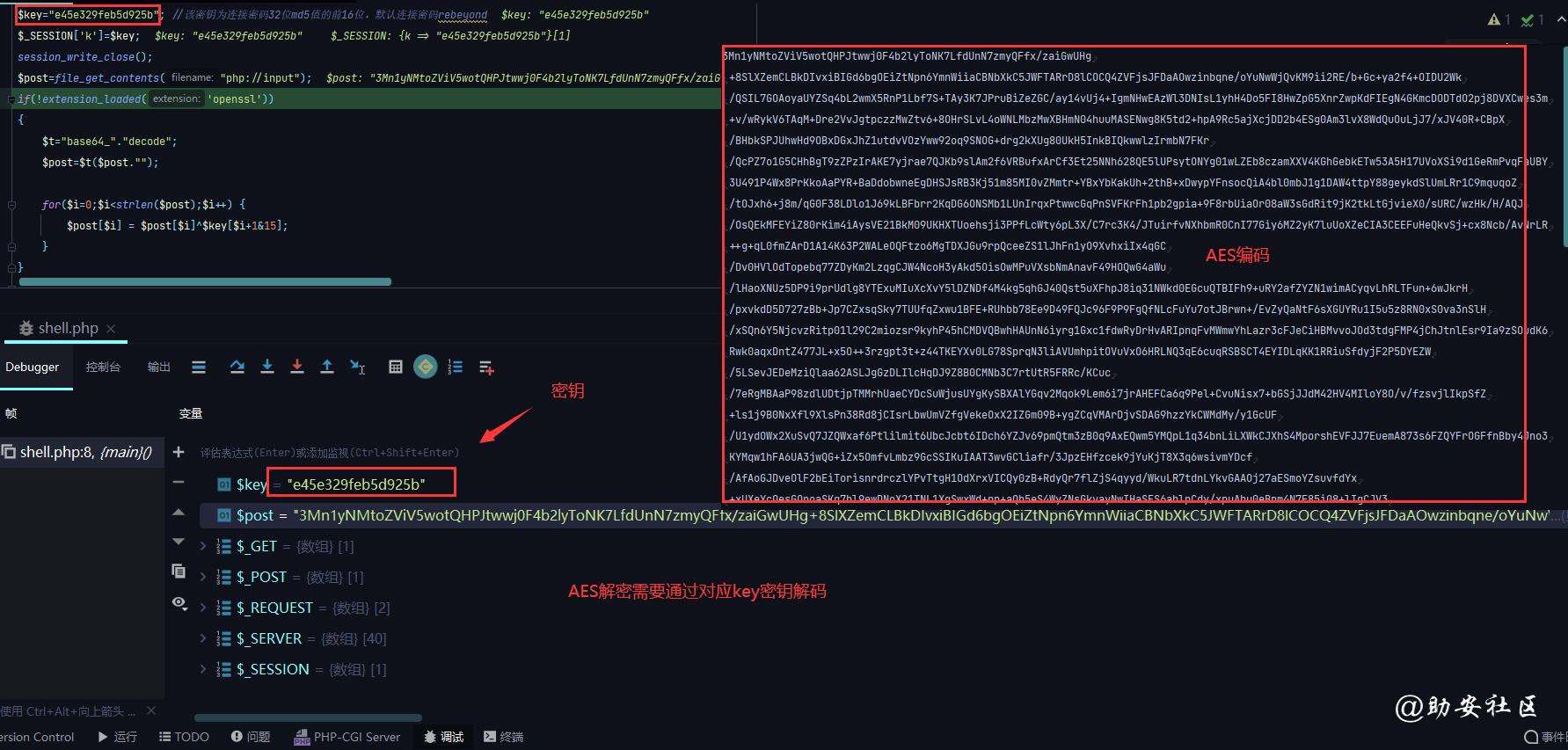
Task: Click the fold marker beside the if statement
Action: (11, 99)
